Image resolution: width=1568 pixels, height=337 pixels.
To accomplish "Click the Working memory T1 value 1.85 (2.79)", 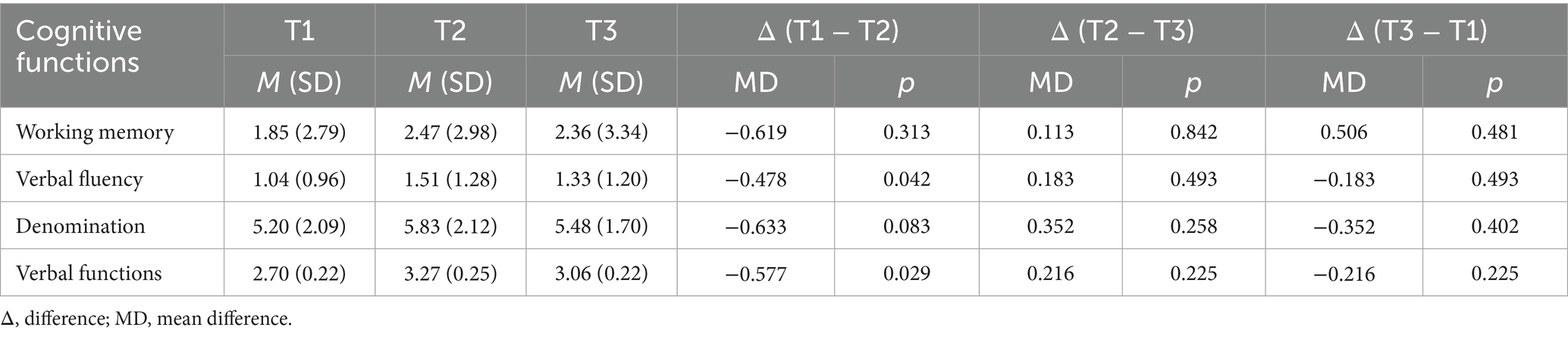I will [x=299, y=132].
